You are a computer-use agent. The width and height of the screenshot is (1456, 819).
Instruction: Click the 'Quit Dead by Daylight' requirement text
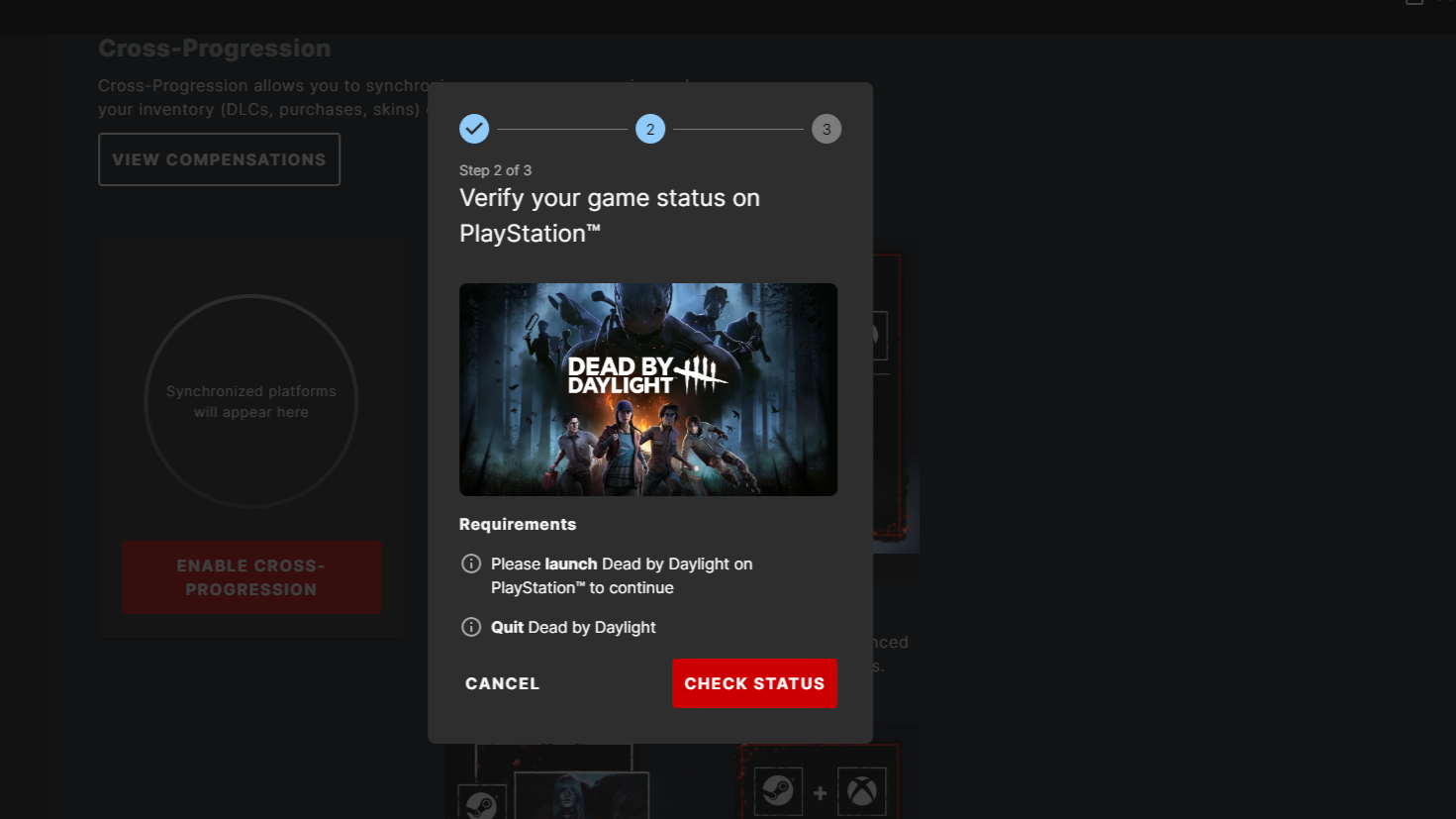(x=573, y=627)
